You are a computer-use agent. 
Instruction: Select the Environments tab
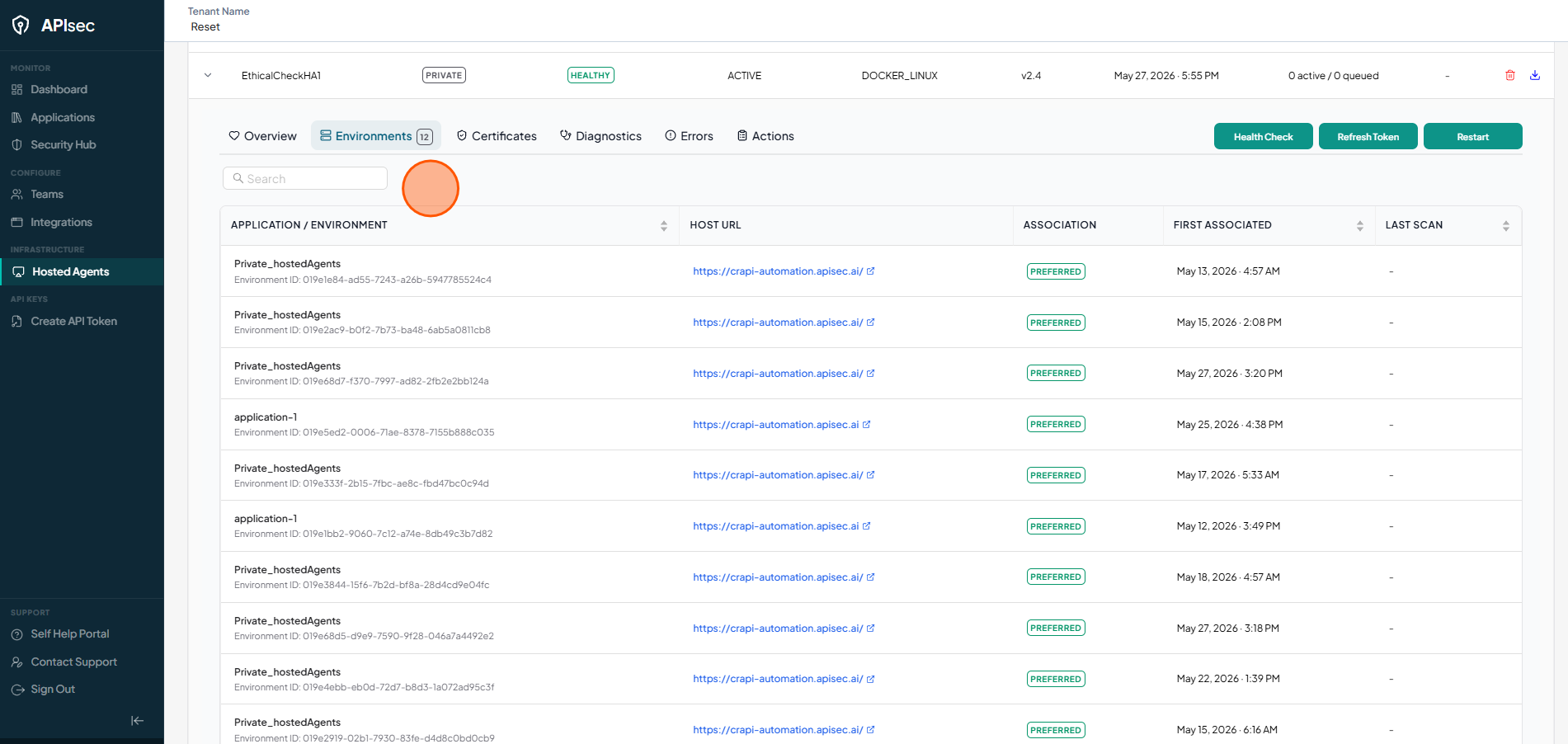(376, 136)
